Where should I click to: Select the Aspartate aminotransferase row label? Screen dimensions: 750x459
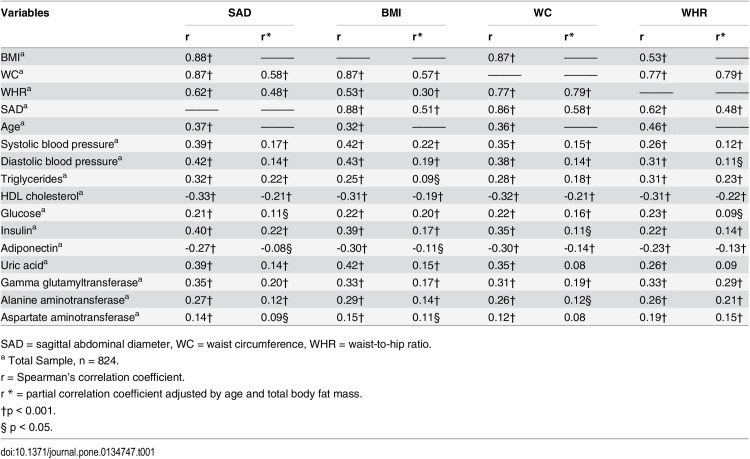(70, 317)
